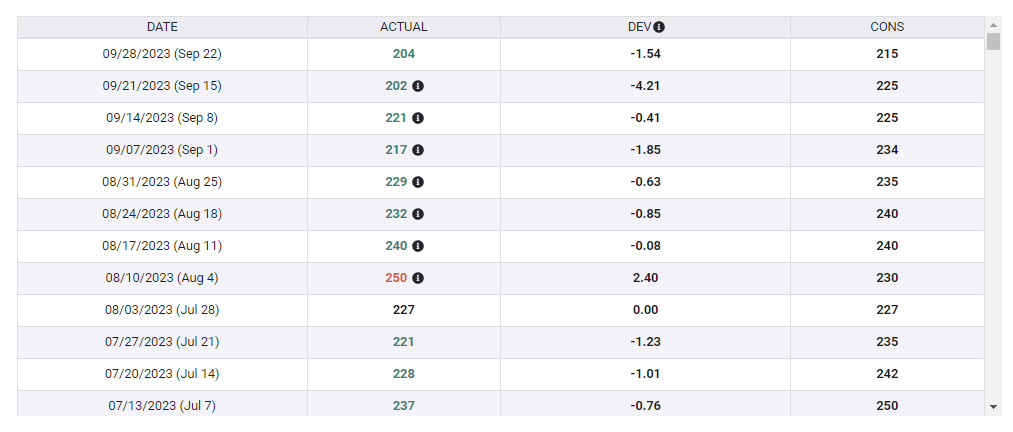The image size is (1013, 432).
Task: Sort table by DATE column header
Action: 162,27
